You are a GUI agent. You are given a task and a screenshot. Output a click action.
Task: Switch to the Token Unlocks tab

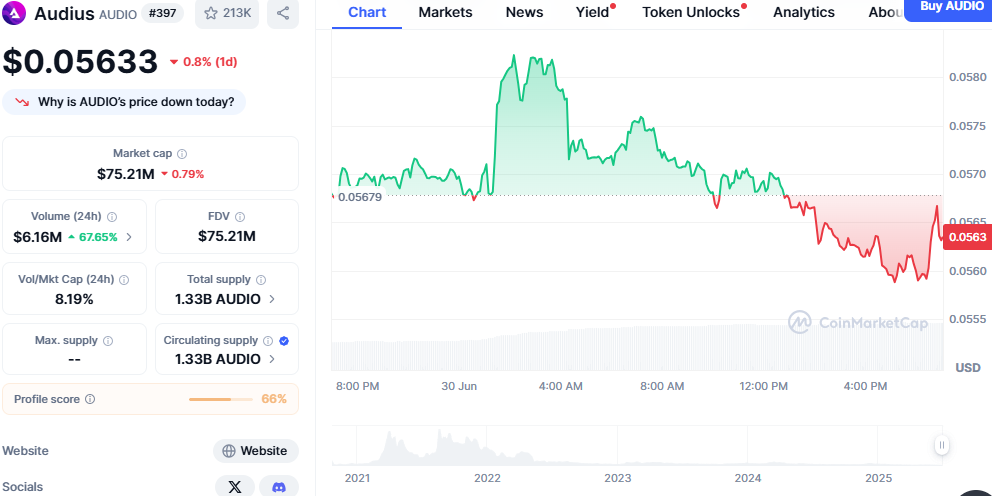(x=693, y=12)
